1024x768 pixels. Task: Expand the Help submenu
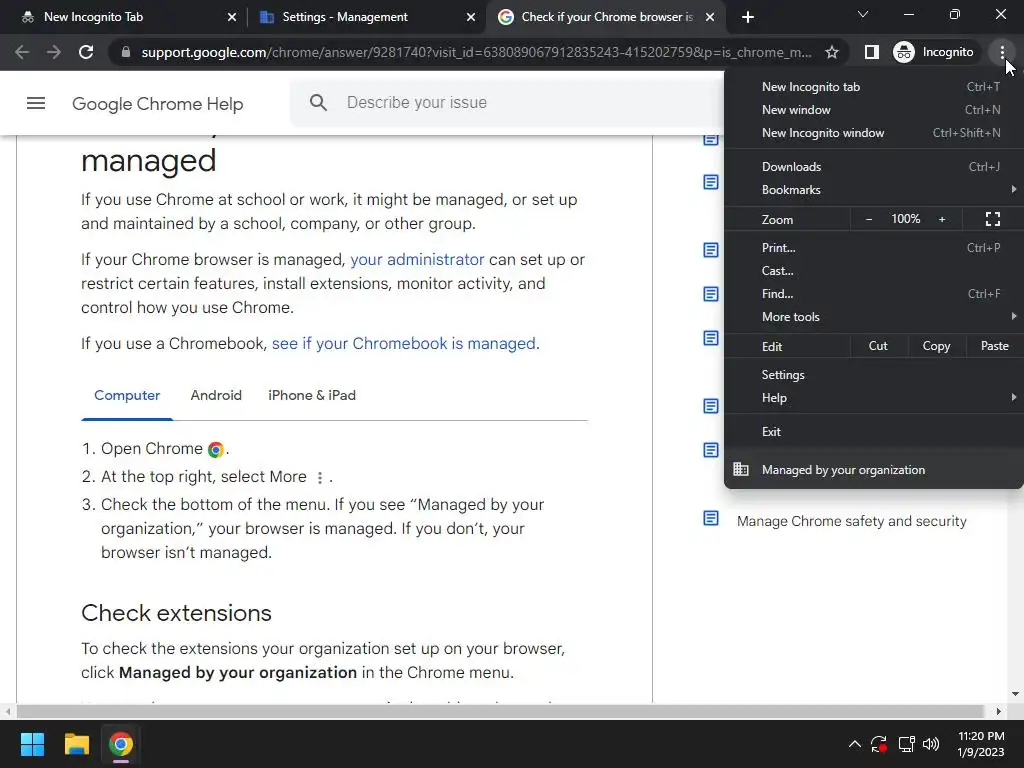(874, 398)
